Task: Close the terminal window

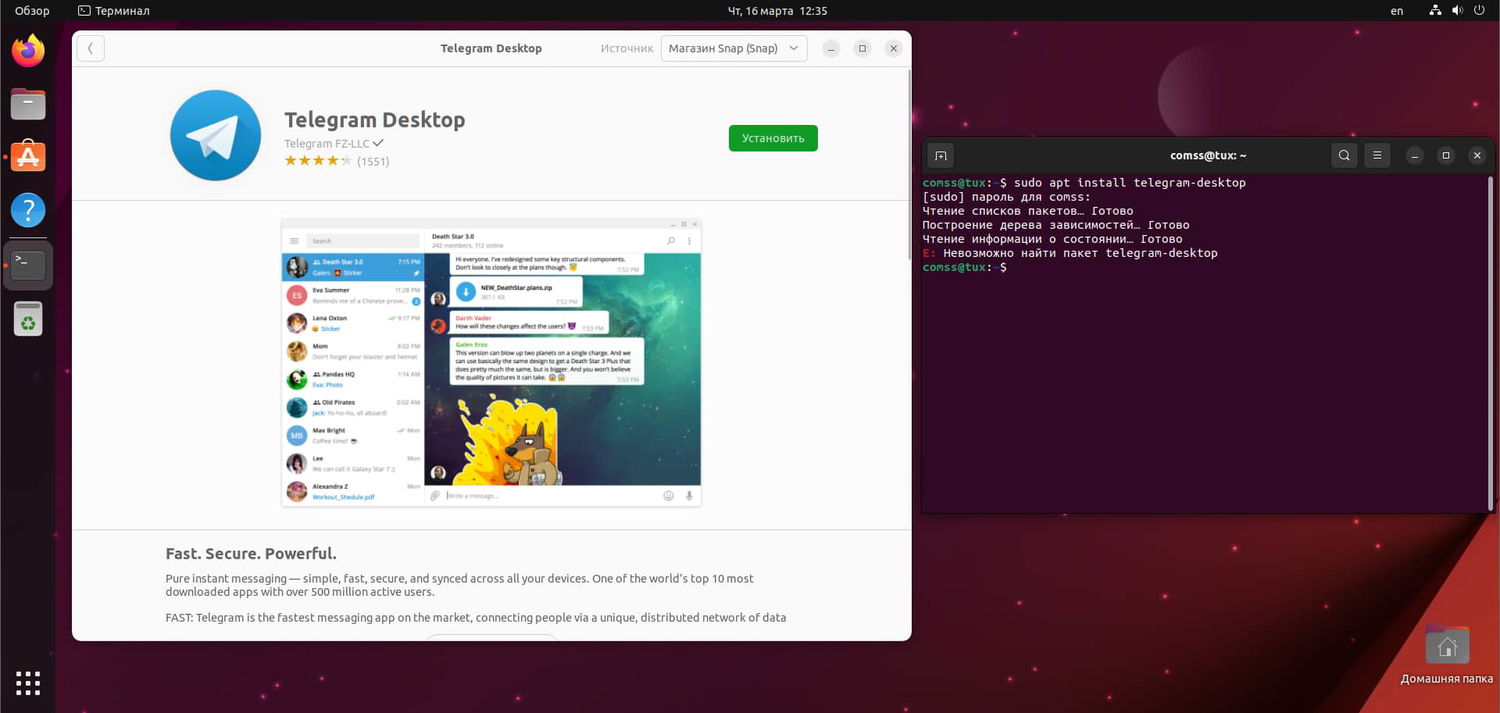Action: click(1477, 155)
